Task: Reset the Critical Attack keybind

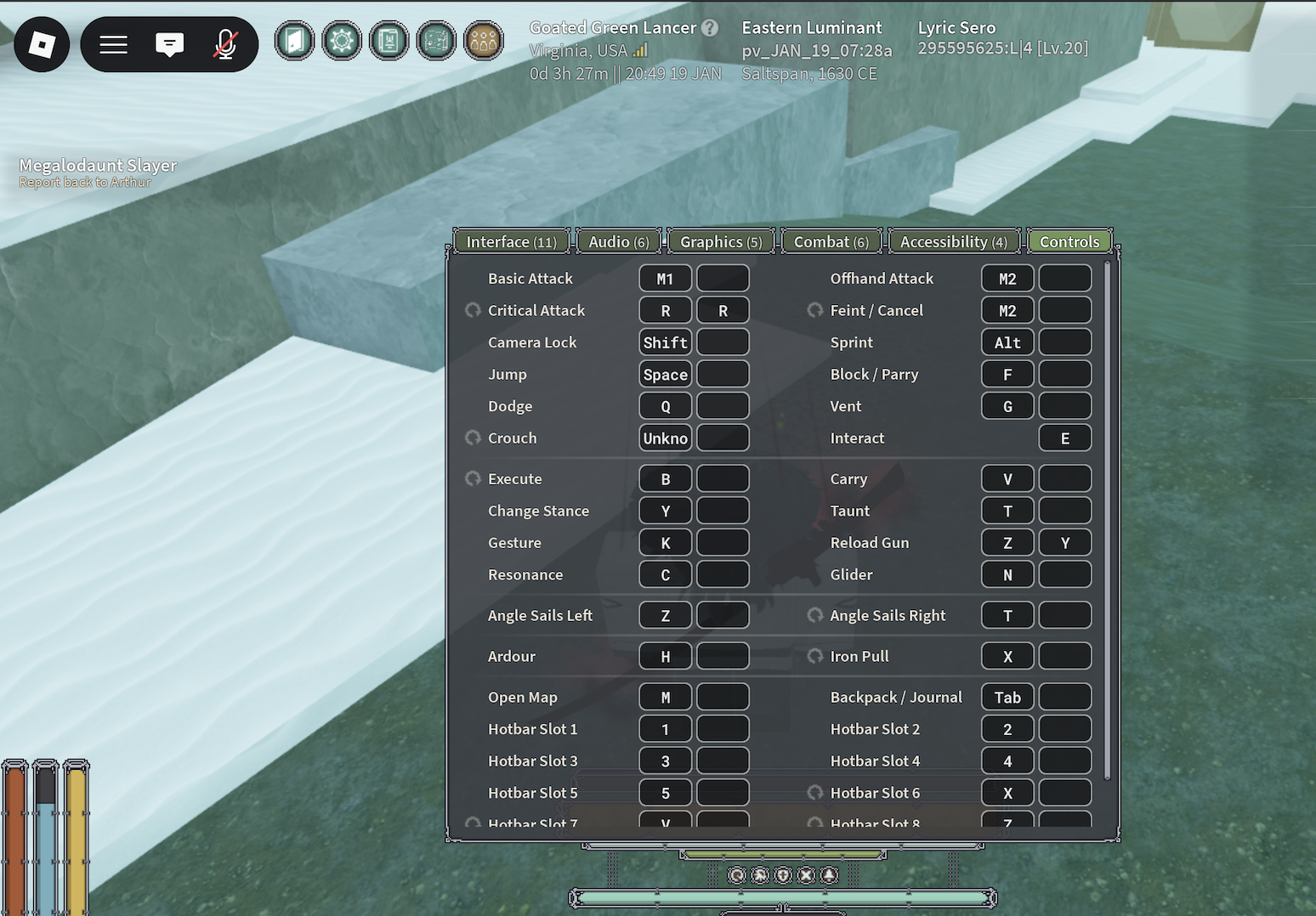Action: tap(474, 310)
